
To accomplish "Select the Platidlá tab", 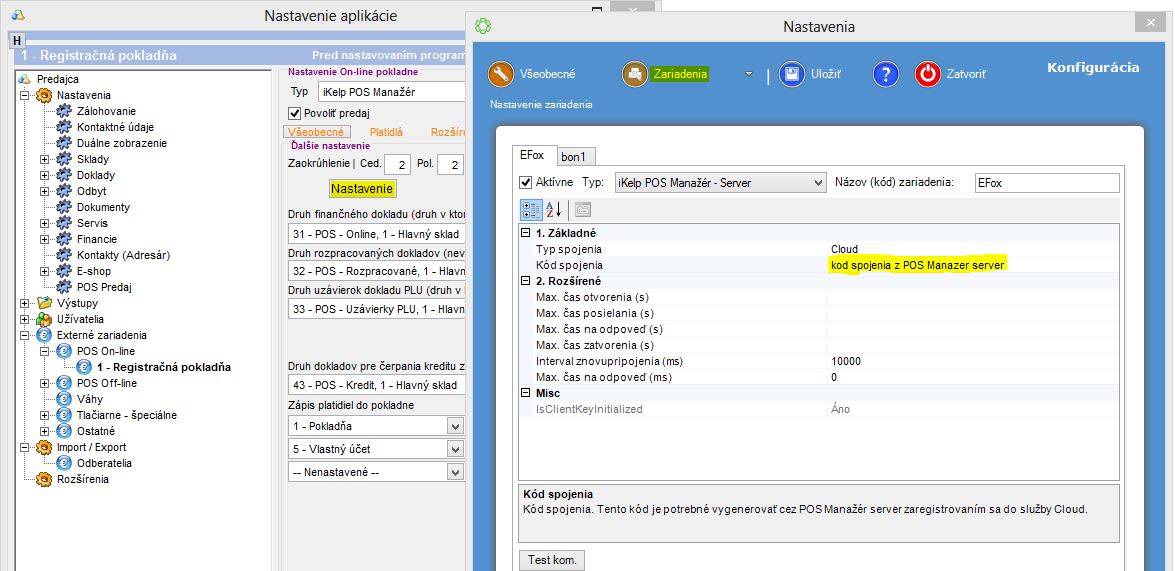I will 386,132.
